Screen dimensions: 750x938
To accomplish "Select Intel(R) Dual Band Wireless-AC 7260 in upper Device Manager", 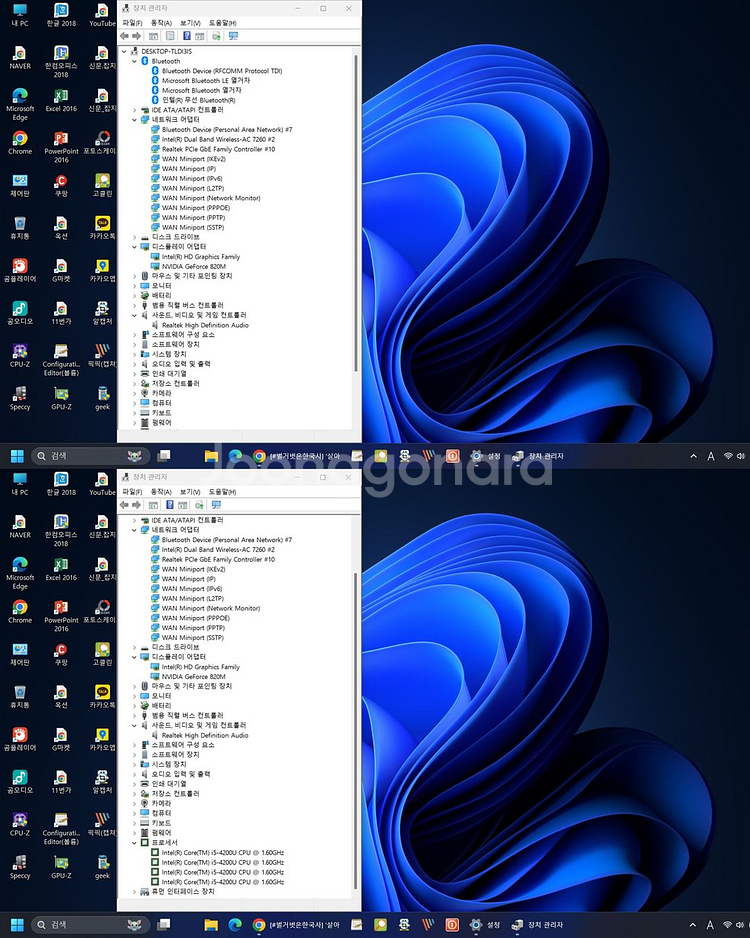I will tap(218, 139).
